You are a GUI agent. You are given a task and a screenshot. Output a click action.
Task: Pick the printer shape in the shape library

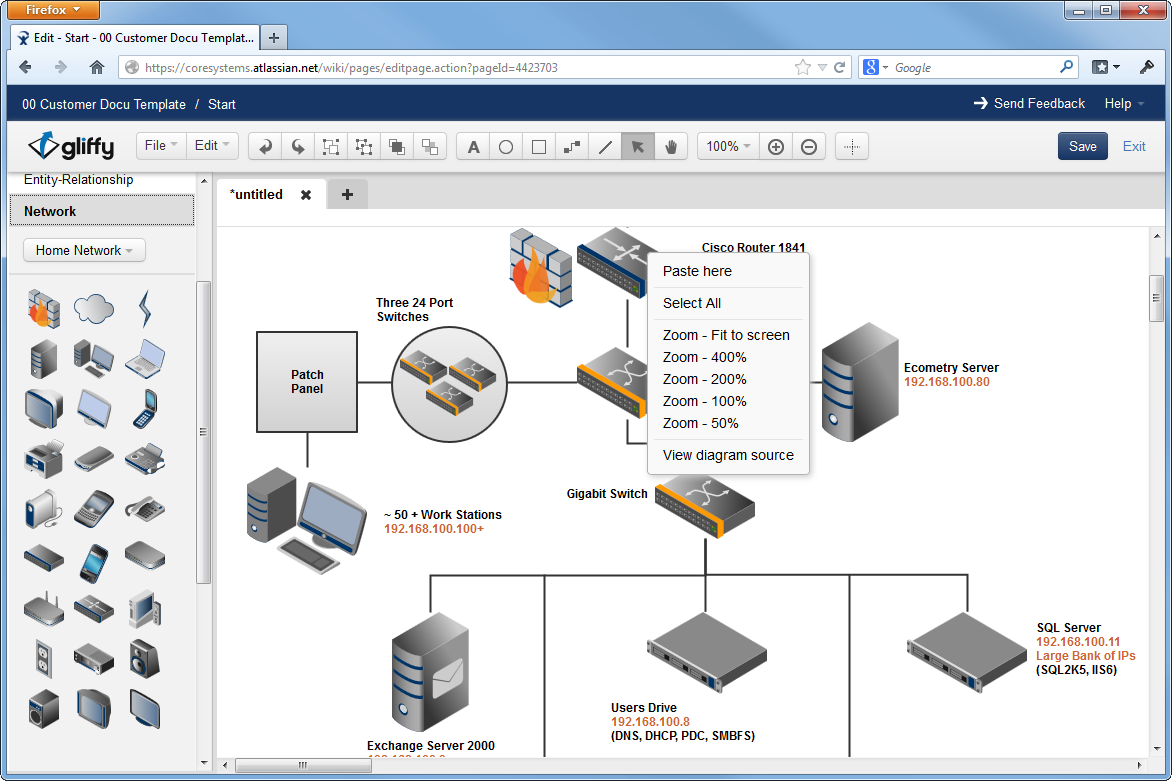point(43,458)
